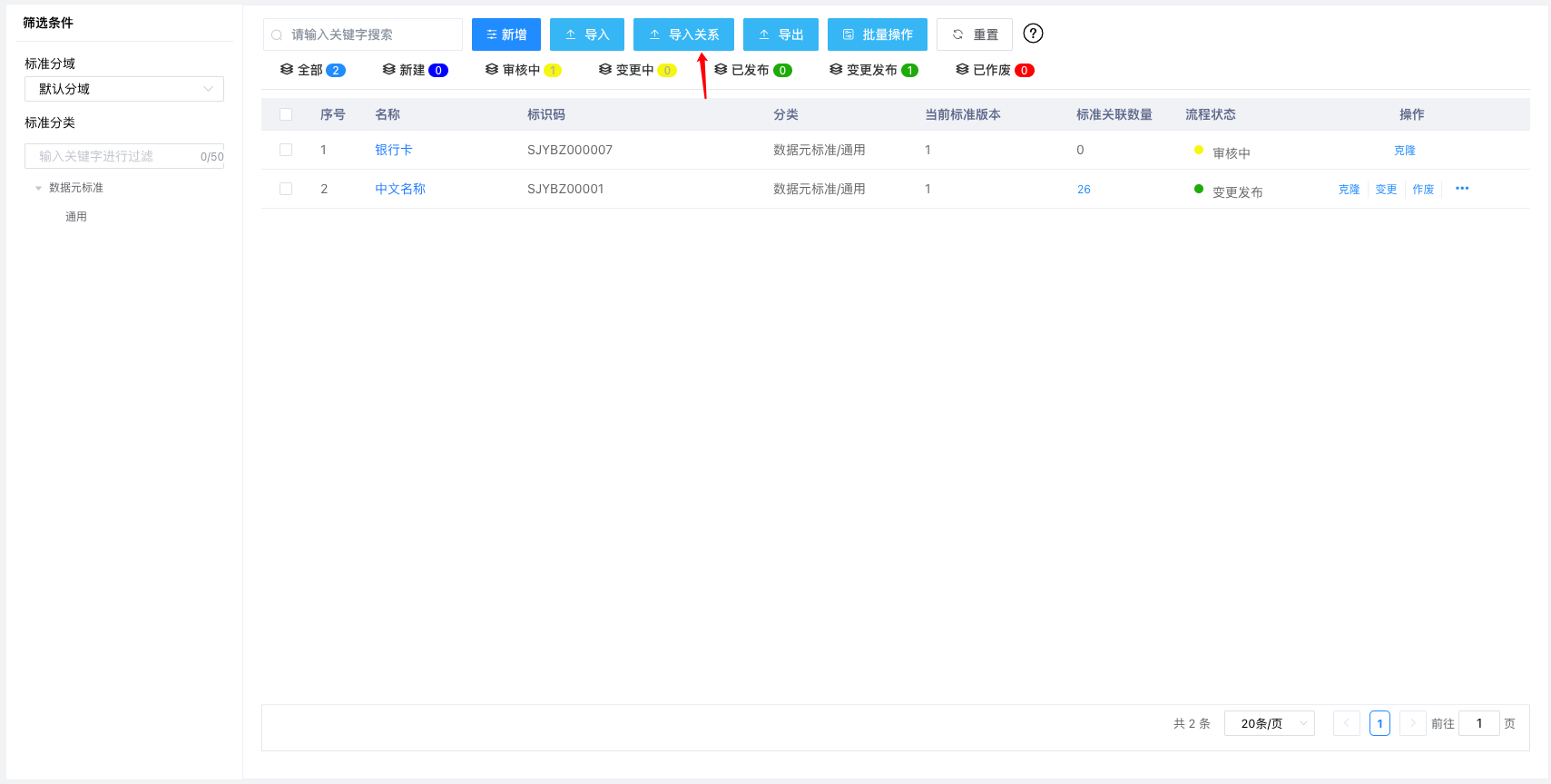
Task: Switch to the 已发布 tab
Action: pos(752,70)
